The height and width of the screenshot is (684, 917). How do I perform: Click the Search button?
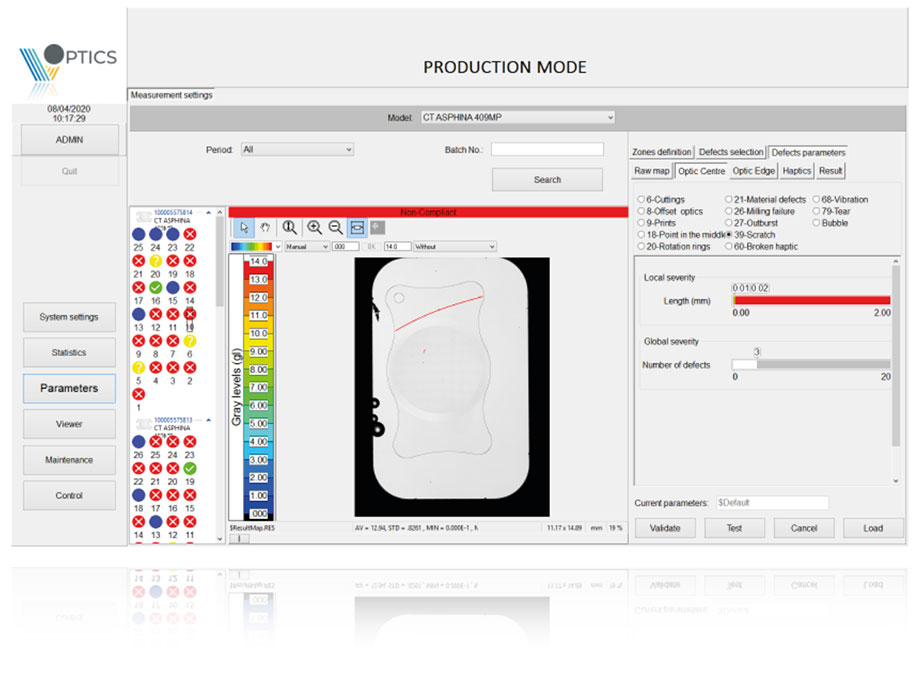pyautogui.click(x=547, y=180)
